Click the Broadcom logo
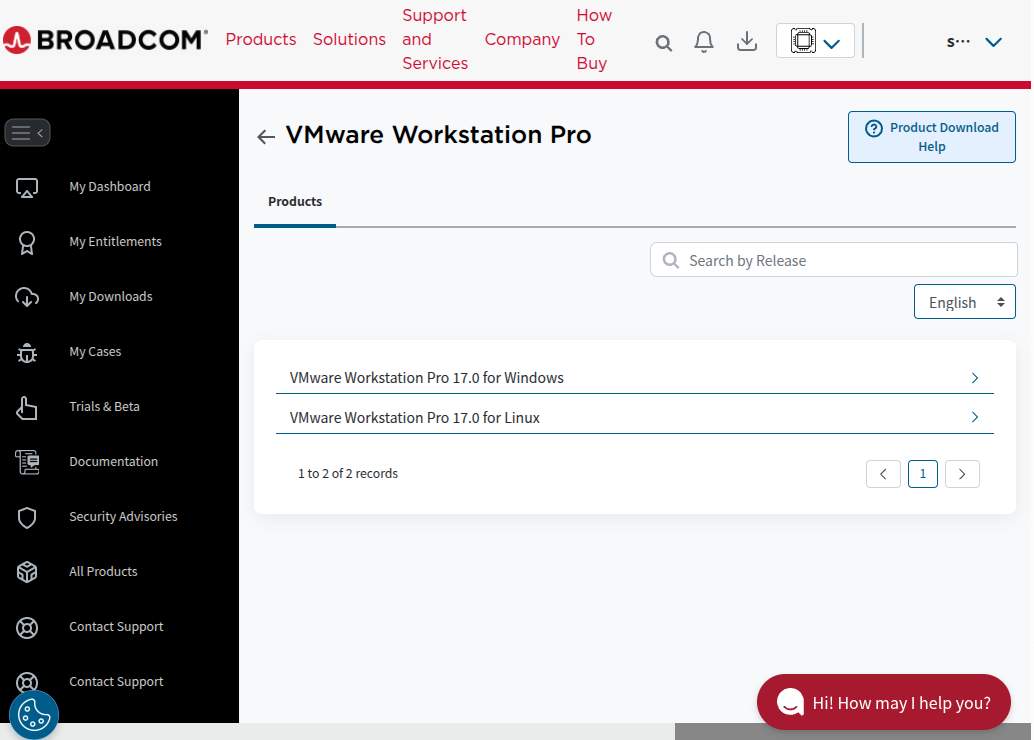Screen dimensions: 1034x740 (105, 40)
